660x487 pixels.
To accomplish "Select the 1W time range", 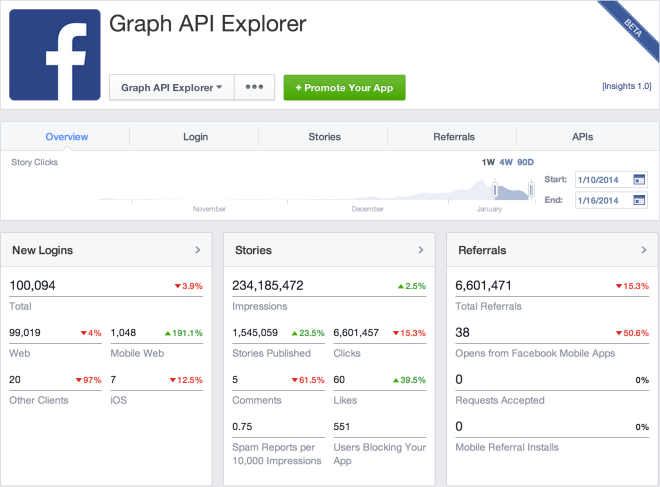I will 488,162.
